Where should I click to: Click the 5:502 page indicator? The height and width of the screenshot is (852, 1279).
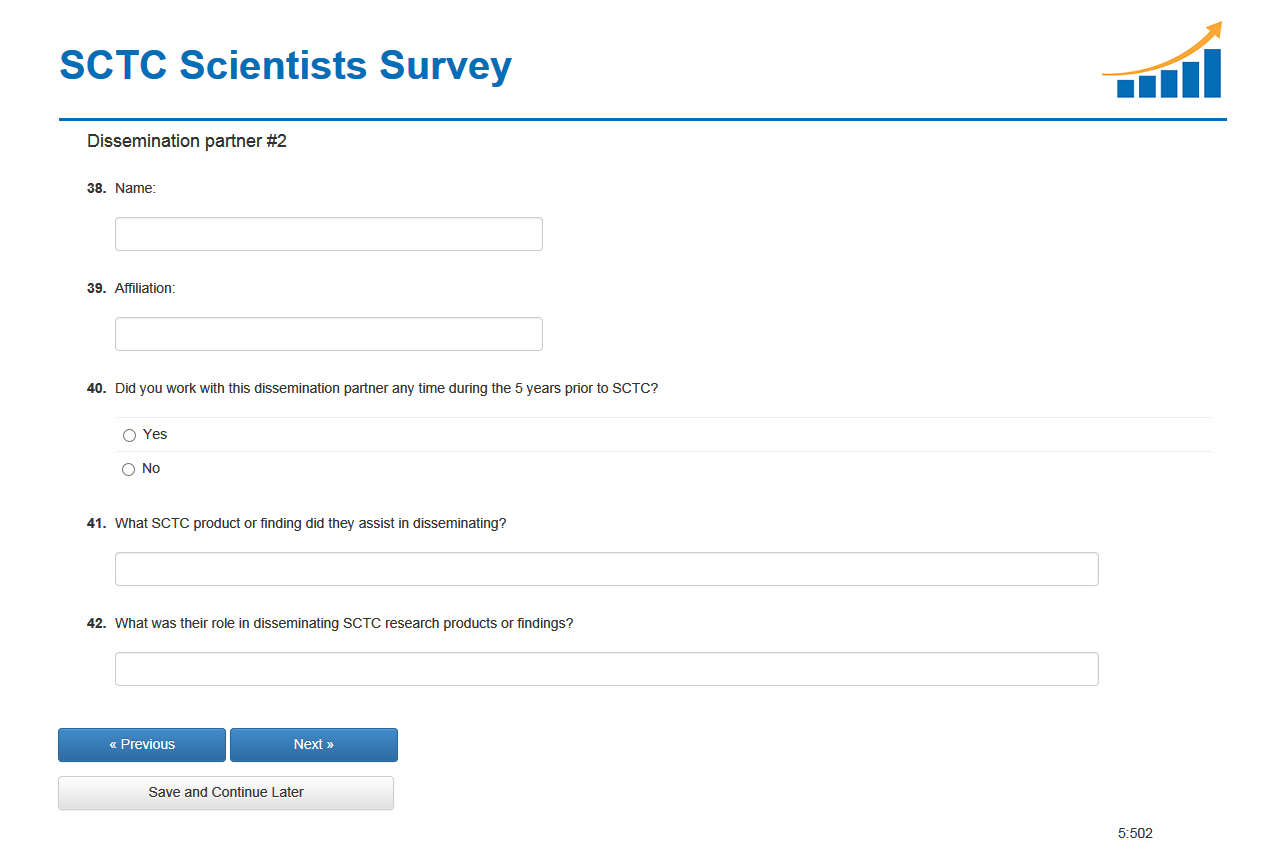click(1135, 833)
